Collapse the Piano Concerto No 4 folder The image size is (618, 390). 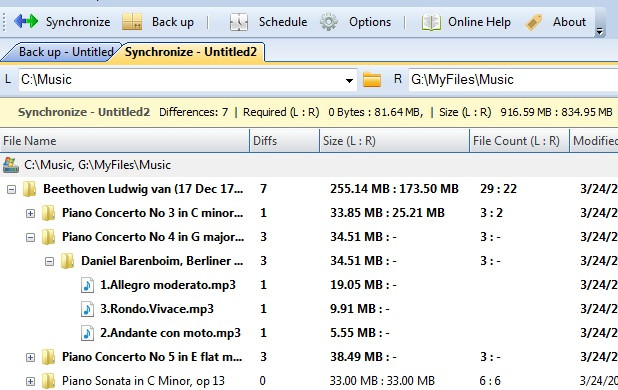30,238
